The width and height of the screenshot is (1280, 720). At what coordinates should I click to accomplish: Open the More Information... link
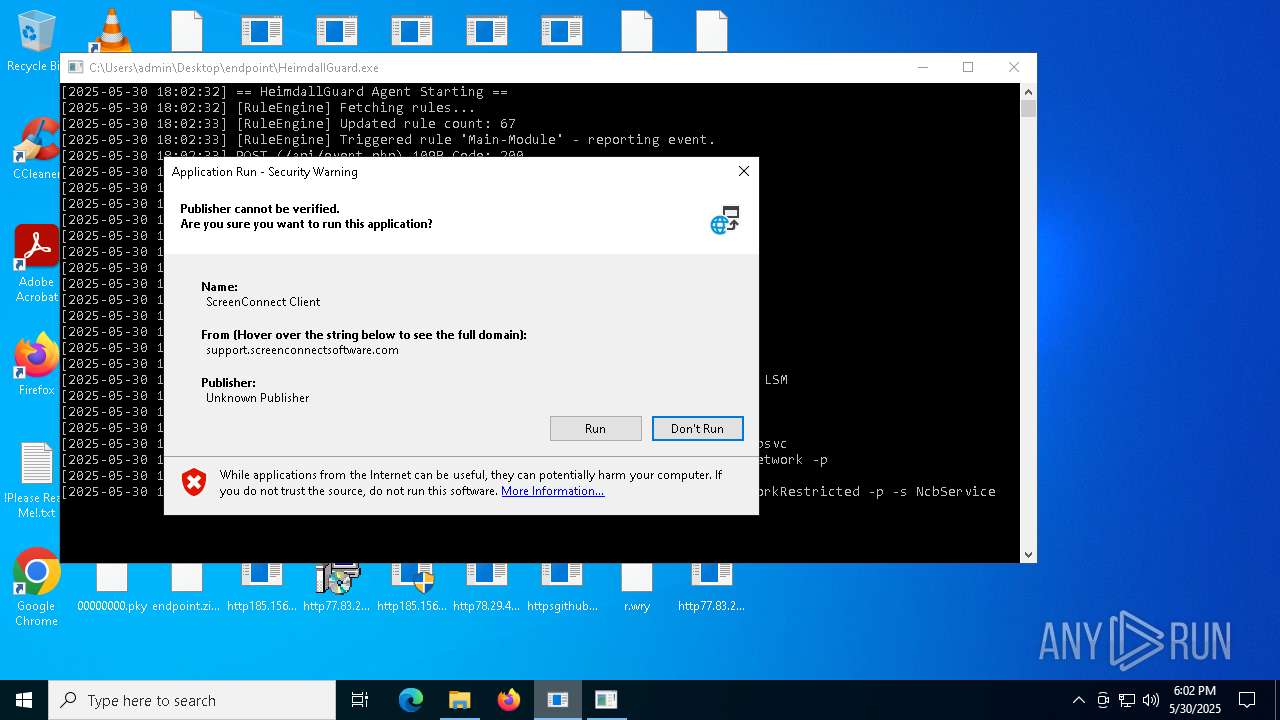pyautogui.click(x=552, y=491)
